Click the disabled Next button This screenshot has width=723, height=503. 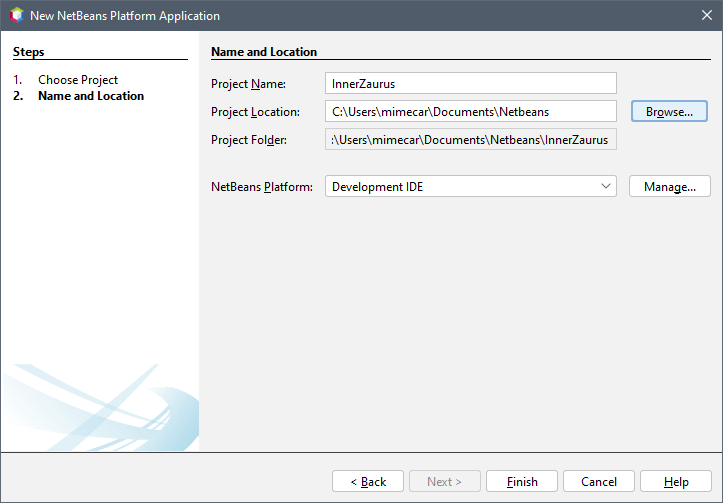point(444,481)
